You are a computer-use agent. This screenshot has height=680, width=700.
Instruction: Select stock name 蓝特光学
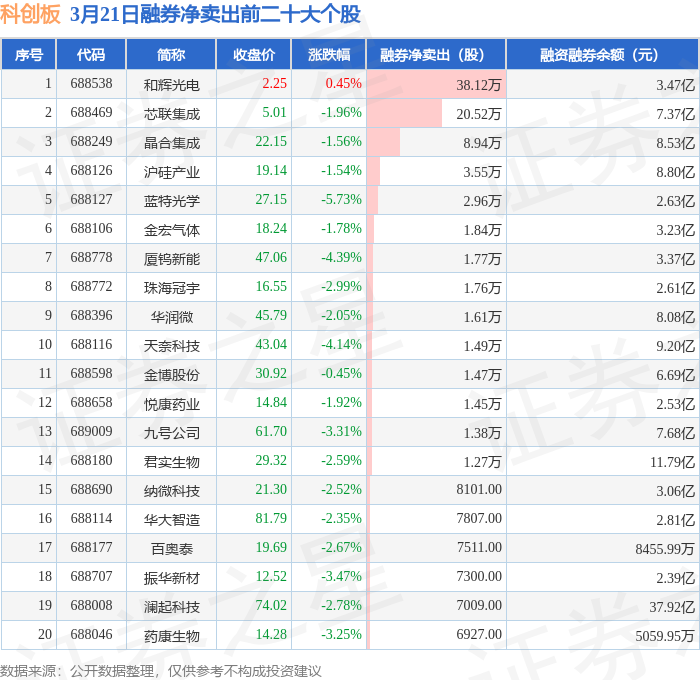pyautogui.click(x=171, y=201)
